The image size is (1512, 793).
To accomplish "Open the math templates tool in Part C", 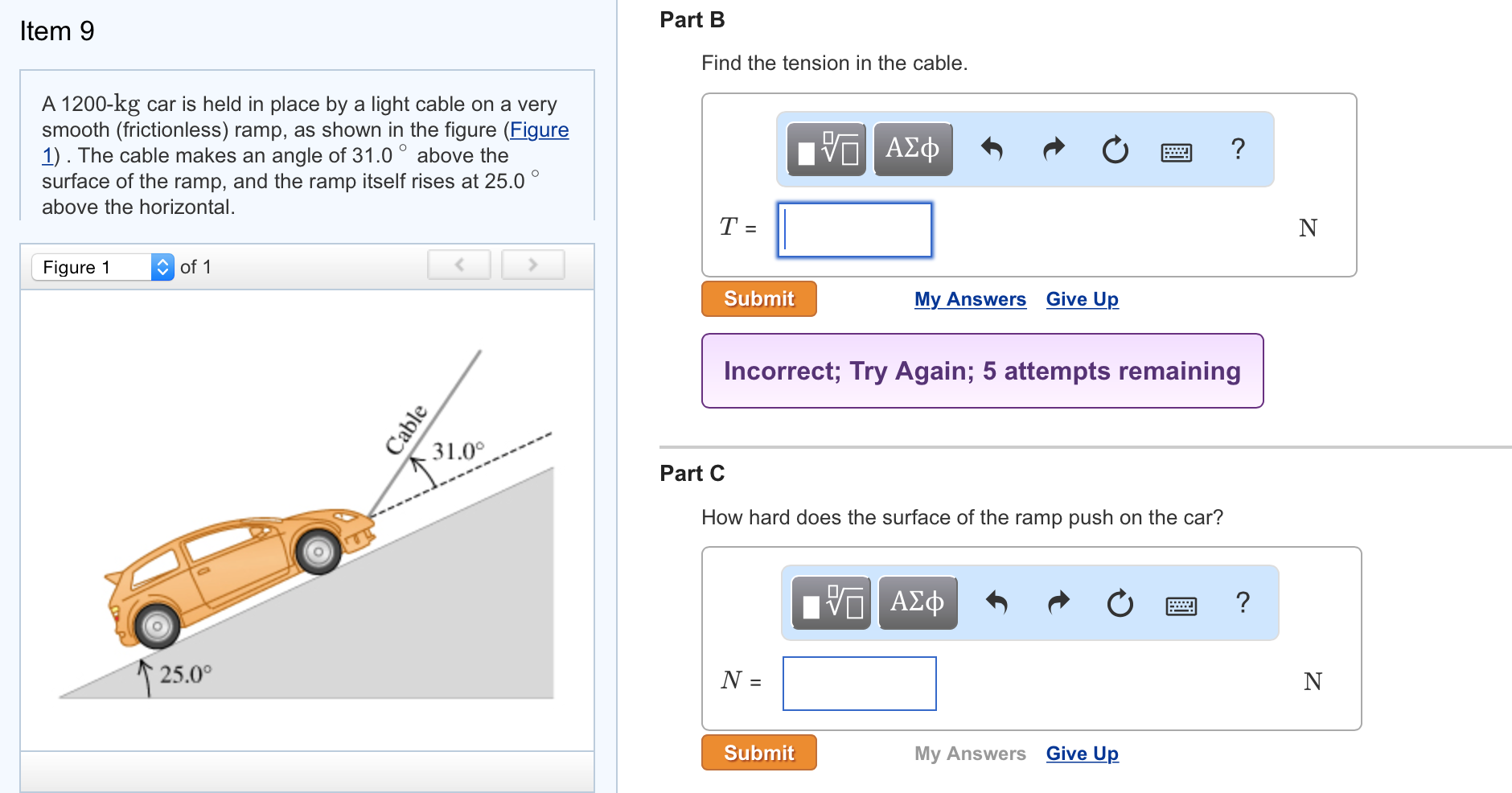I will [x=831, y=603].
